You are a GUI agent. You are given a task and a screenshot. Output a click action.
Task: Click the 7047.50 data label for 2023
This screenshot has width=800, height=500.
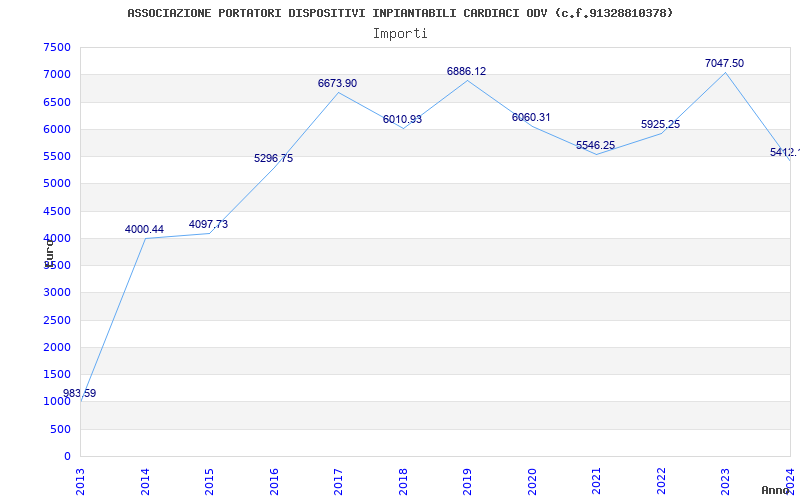point(724,64)
